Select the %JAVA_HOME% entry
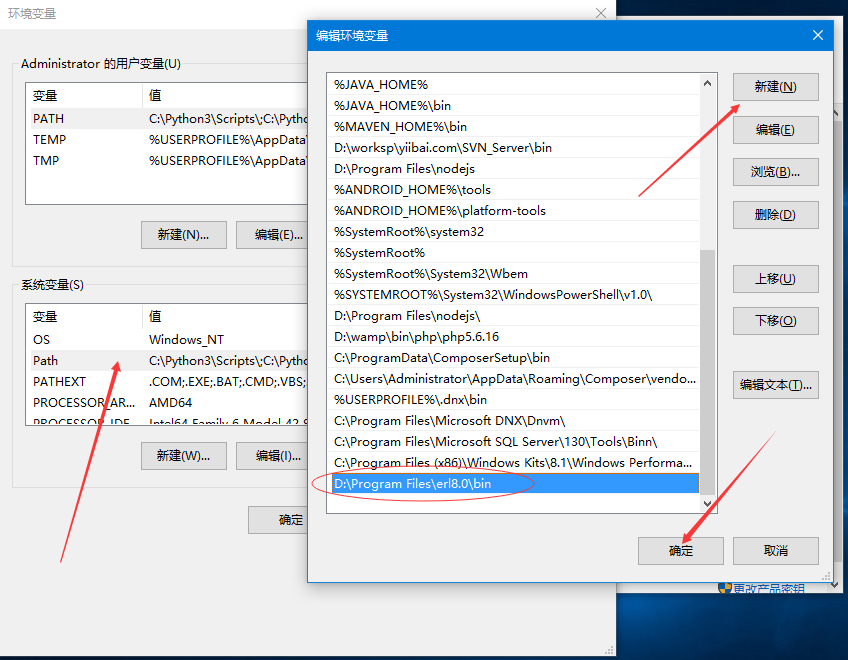The width and height of the screenshot is (848, 660). pos(513,84)
